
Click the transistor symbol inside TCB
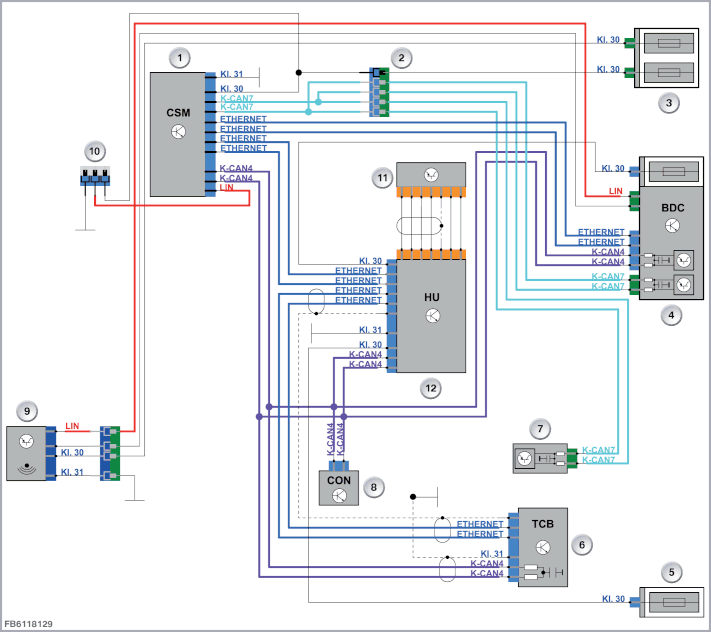pyautogui.click(x=543, y=547)
